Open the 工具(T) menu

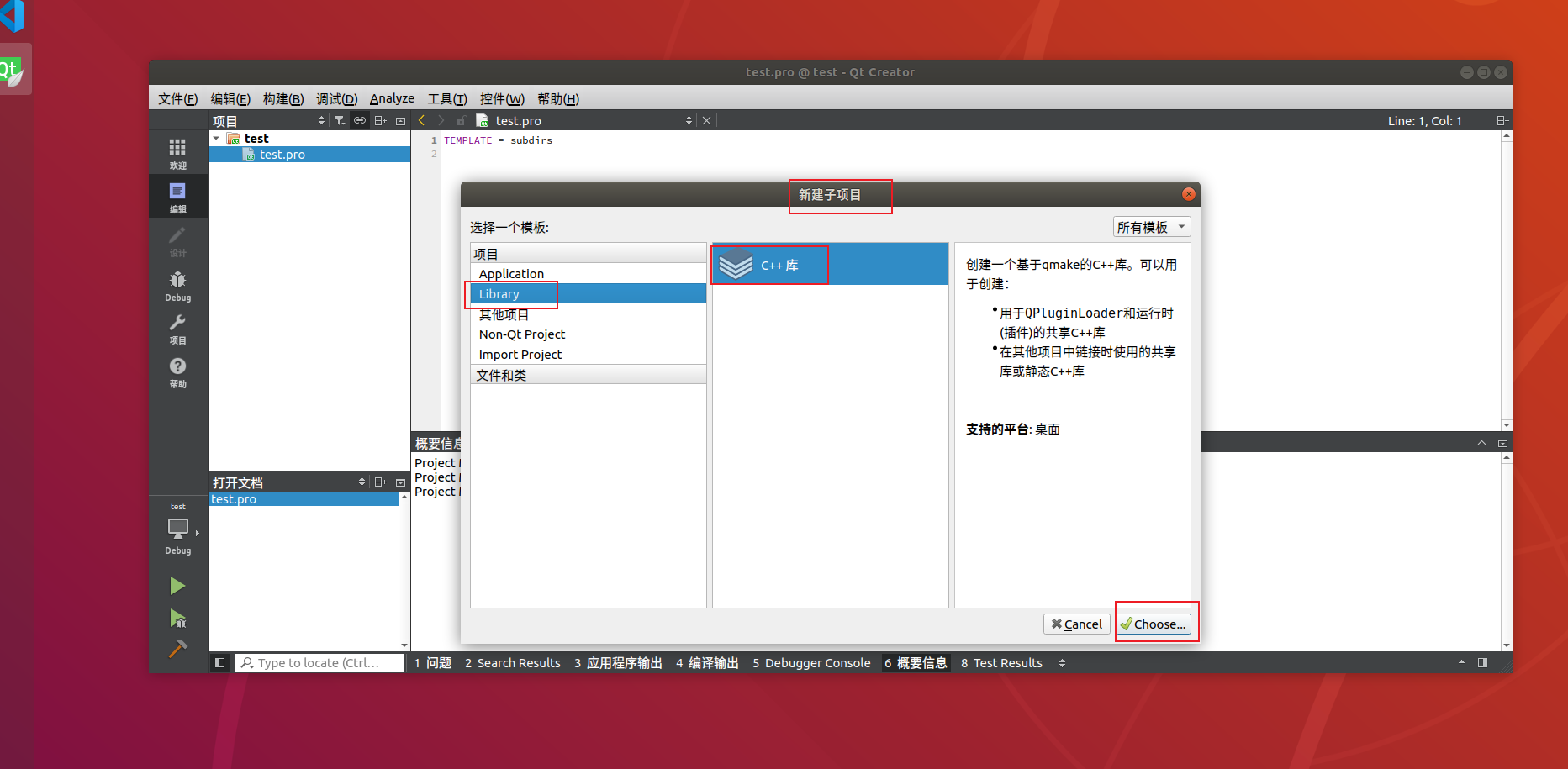(447, 98)
